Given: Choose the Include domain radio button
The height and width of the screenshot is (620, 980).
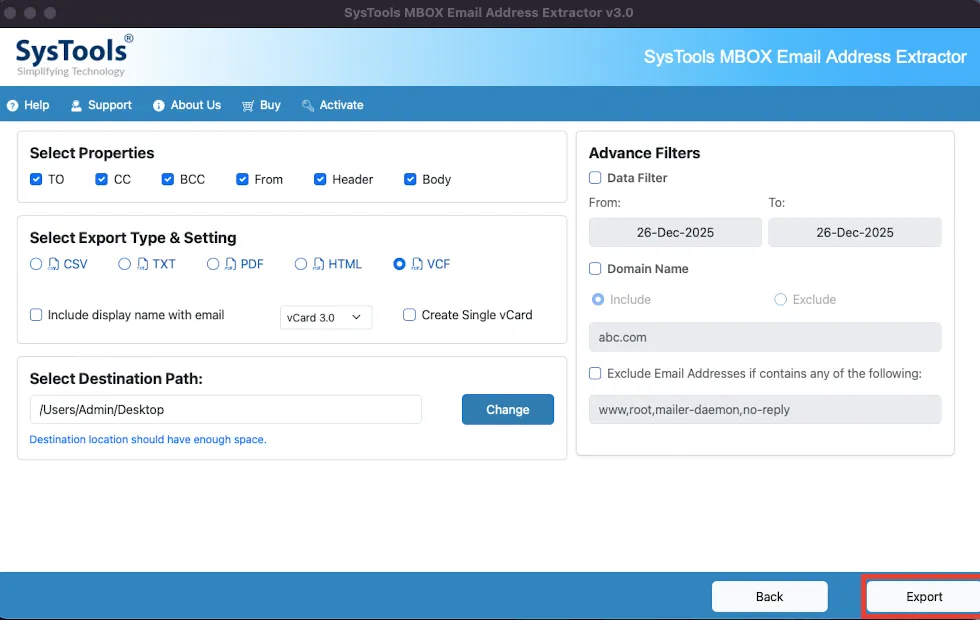Looking at the screenshot, I should (598, 299).
